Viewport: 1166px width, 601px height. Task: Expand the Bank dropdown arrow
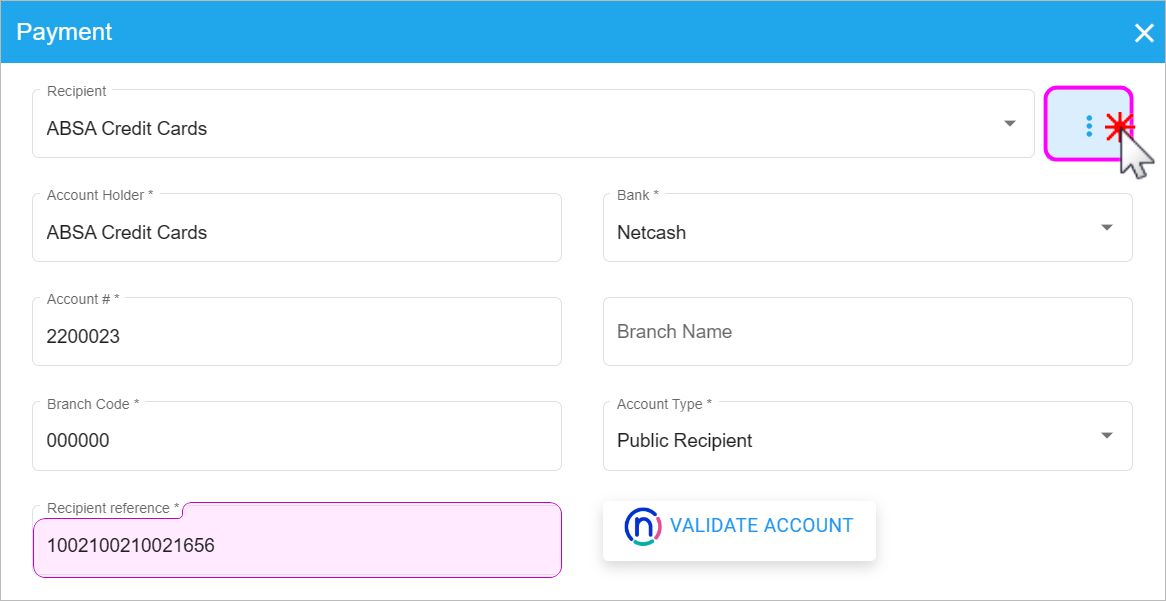click(1107, 228)
